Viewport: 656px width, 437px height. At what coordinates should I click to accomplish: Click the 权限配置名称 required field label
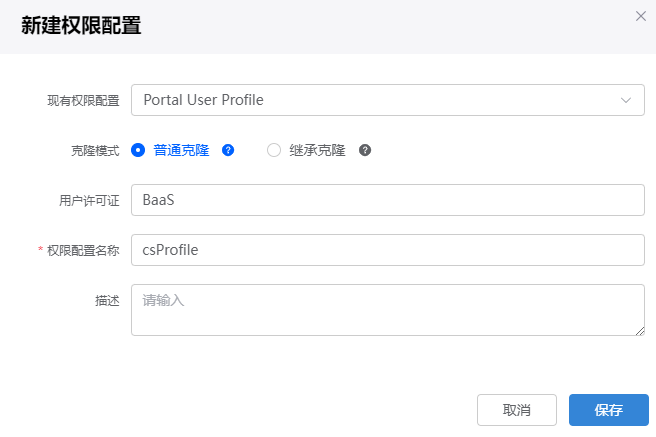[x=83, y=250]
